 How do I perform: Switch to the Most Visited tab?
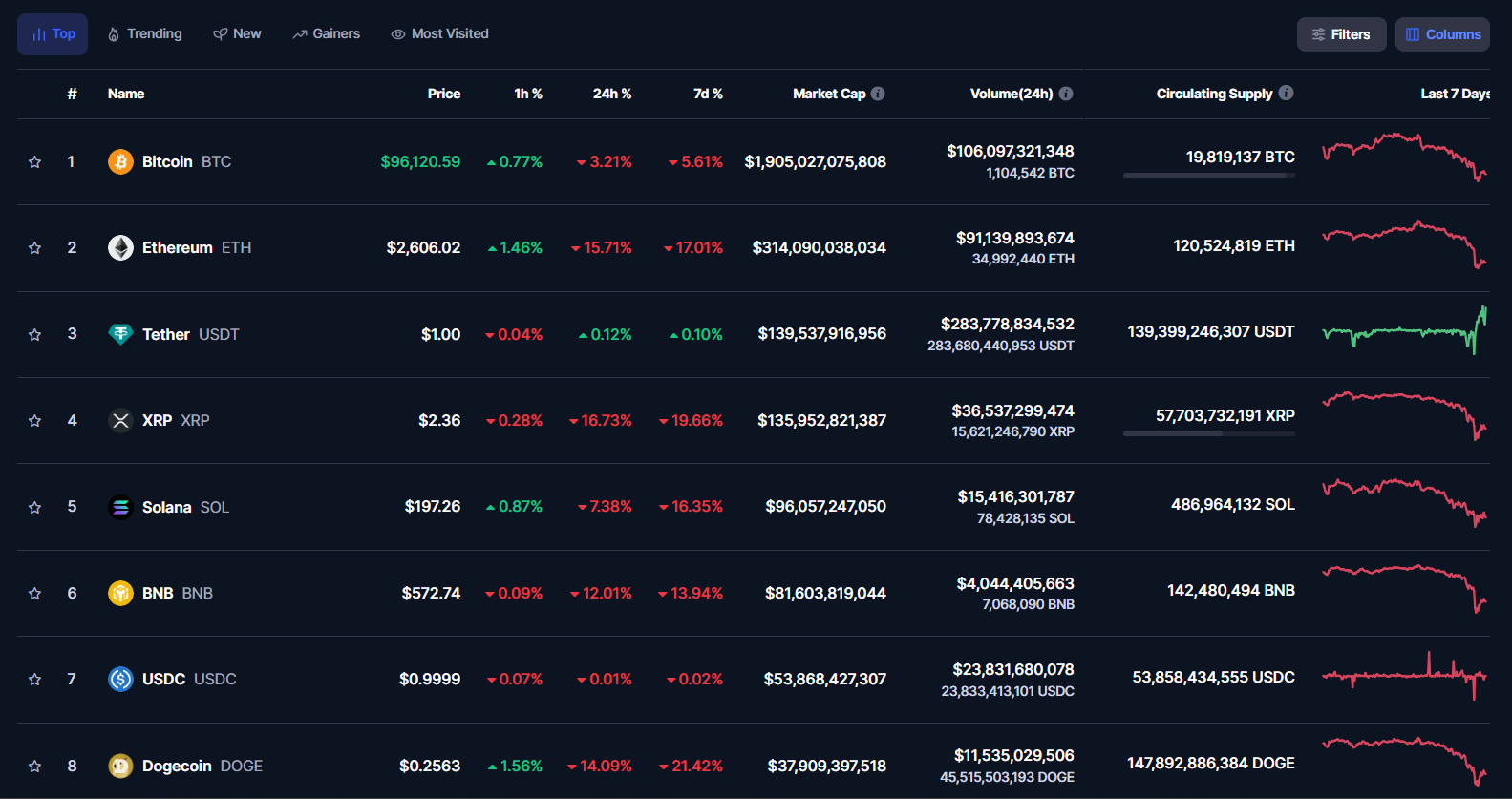click(439, 34)
